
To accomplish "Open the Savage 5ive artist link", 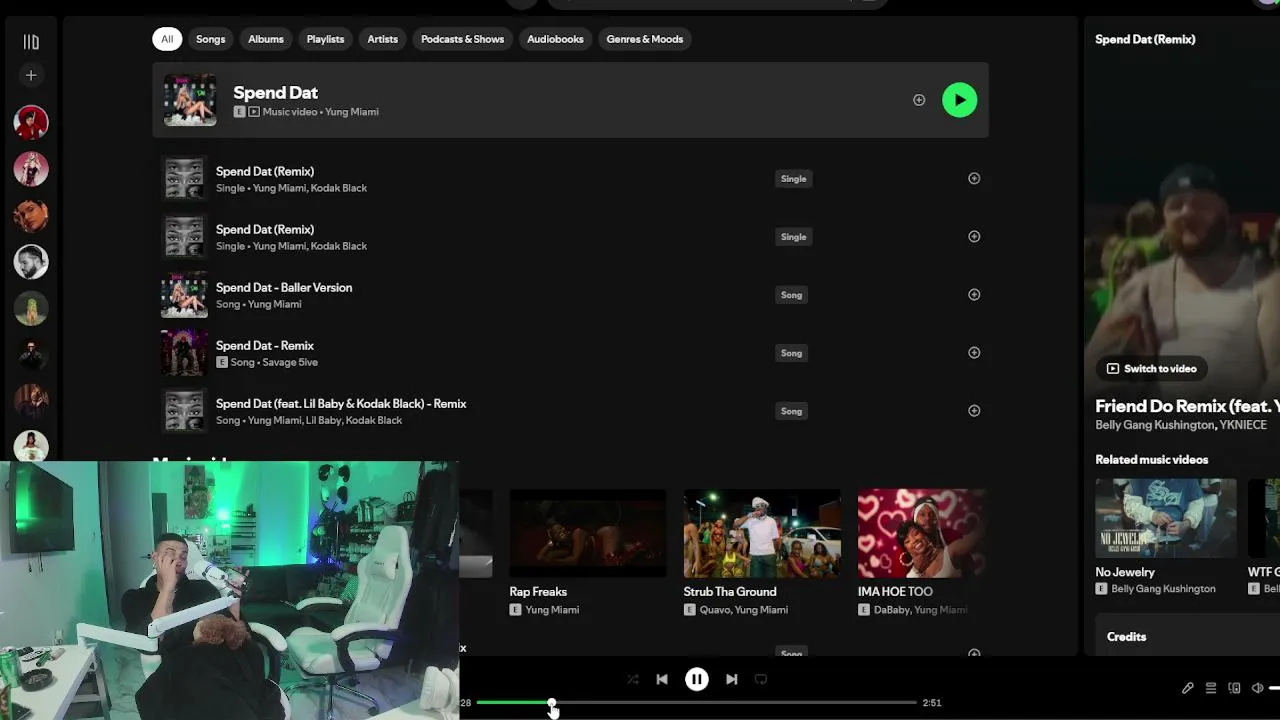I will [290, 362].
